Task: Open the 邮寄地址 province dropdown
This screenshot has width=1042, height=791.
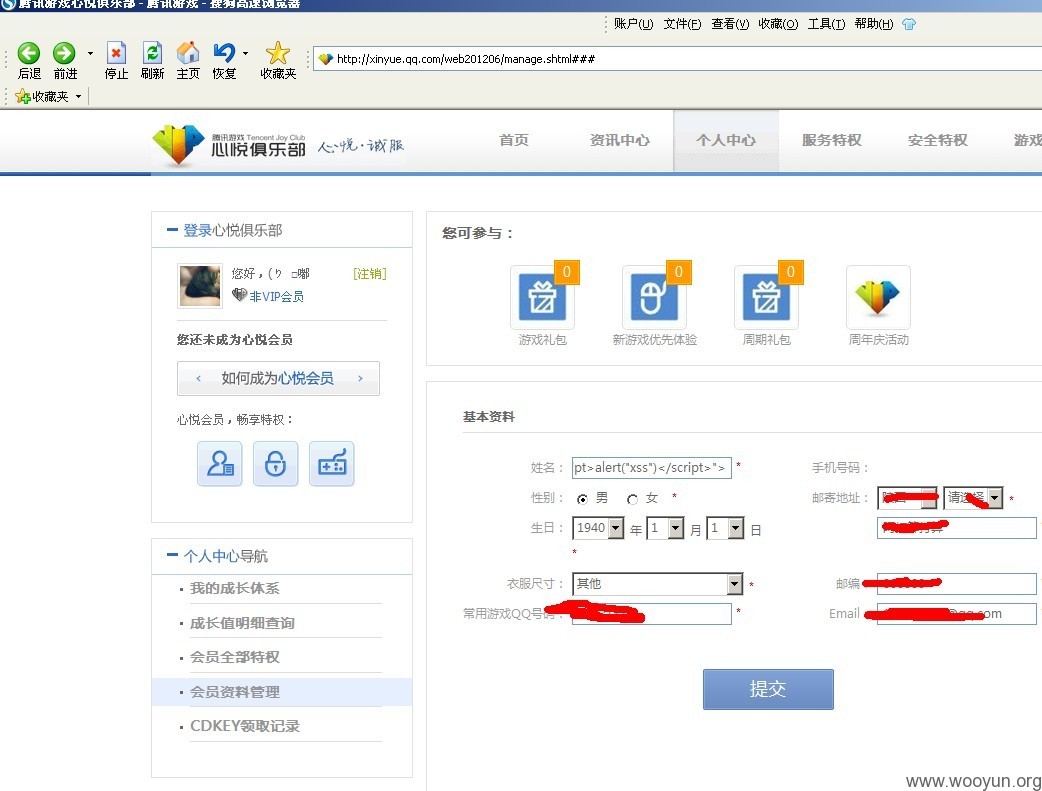Action: pyautogui.click(x=907, y=498)
